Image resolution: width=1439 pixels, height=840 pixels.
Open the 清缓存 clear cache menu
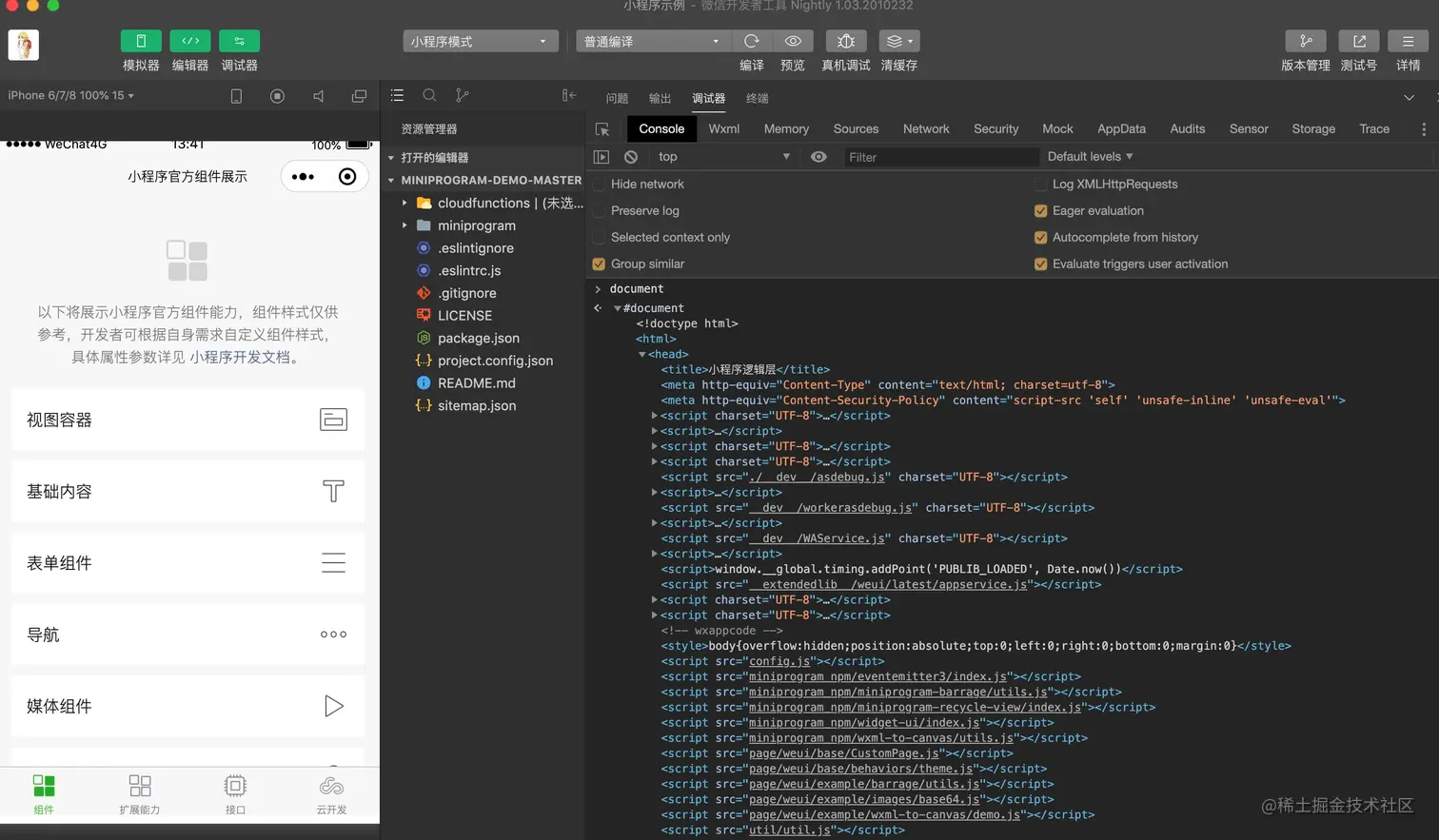899,41
